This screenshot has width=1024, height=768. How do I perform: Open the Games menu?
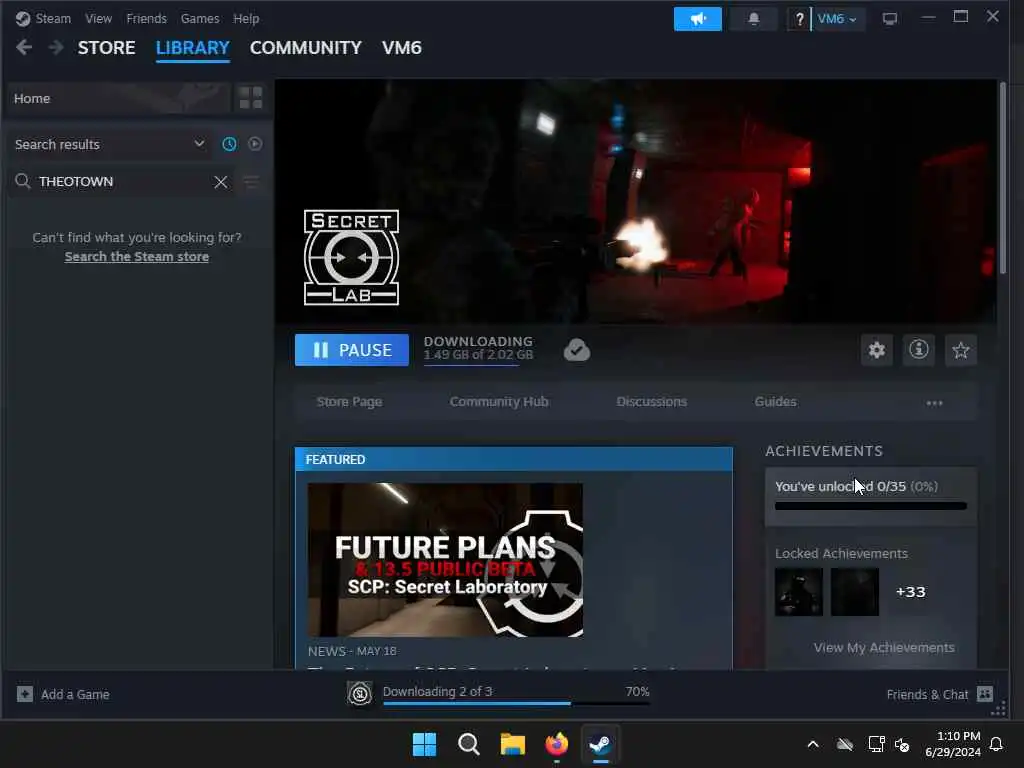tap(200, 18)
